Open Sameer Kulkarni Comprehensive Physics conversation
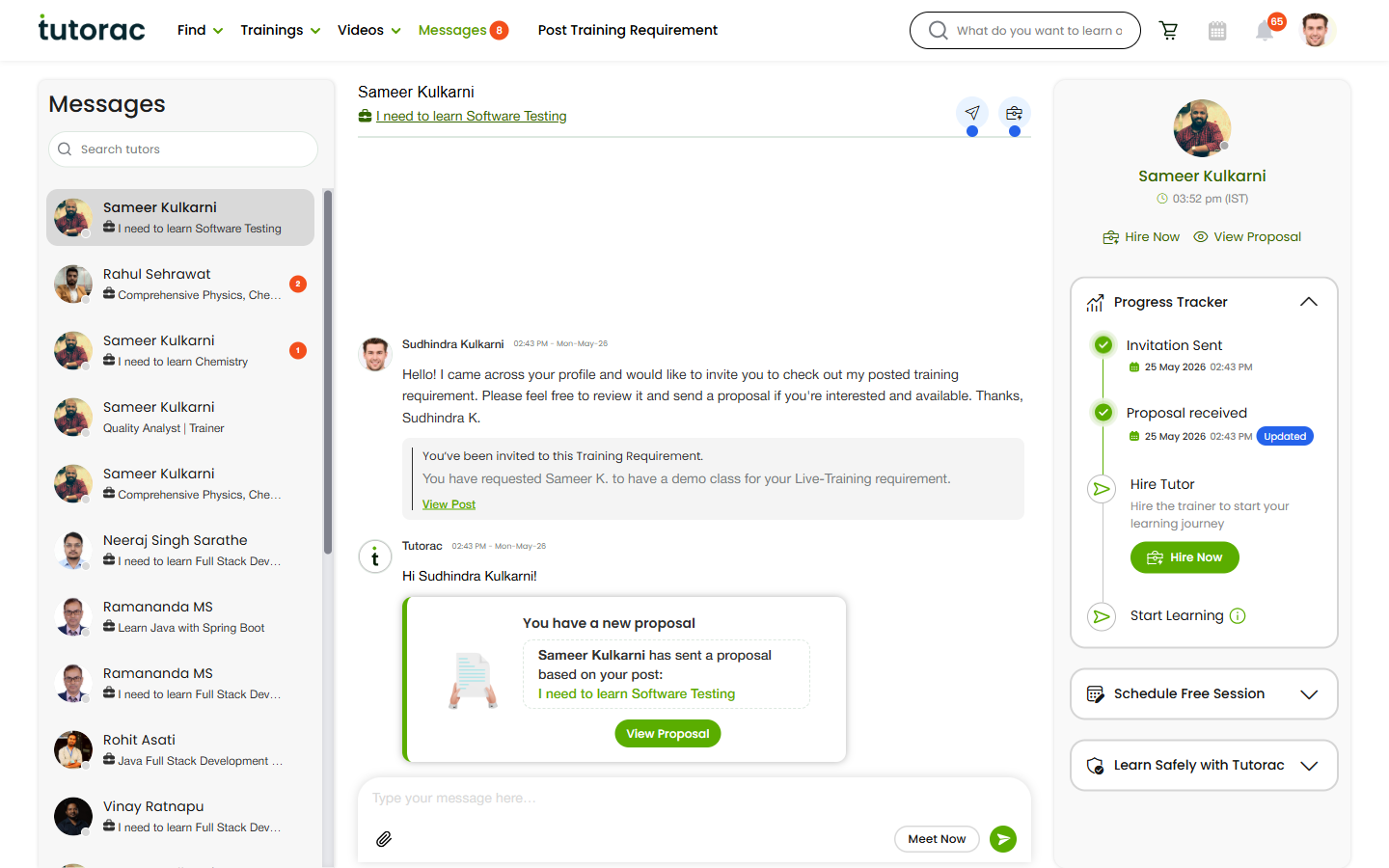 click(x=180, y=483)
